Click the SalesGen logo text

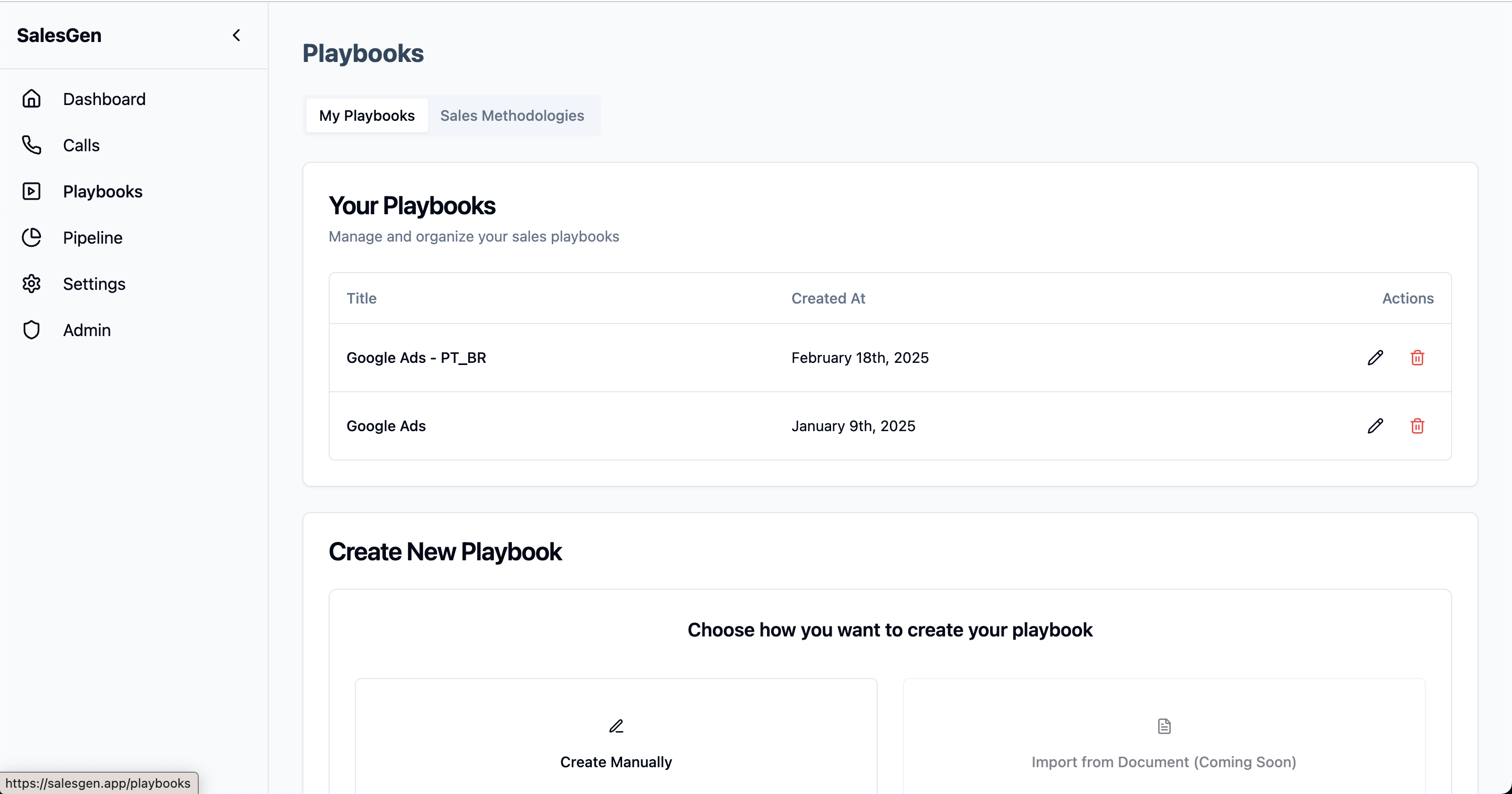[x=59, y=35]
